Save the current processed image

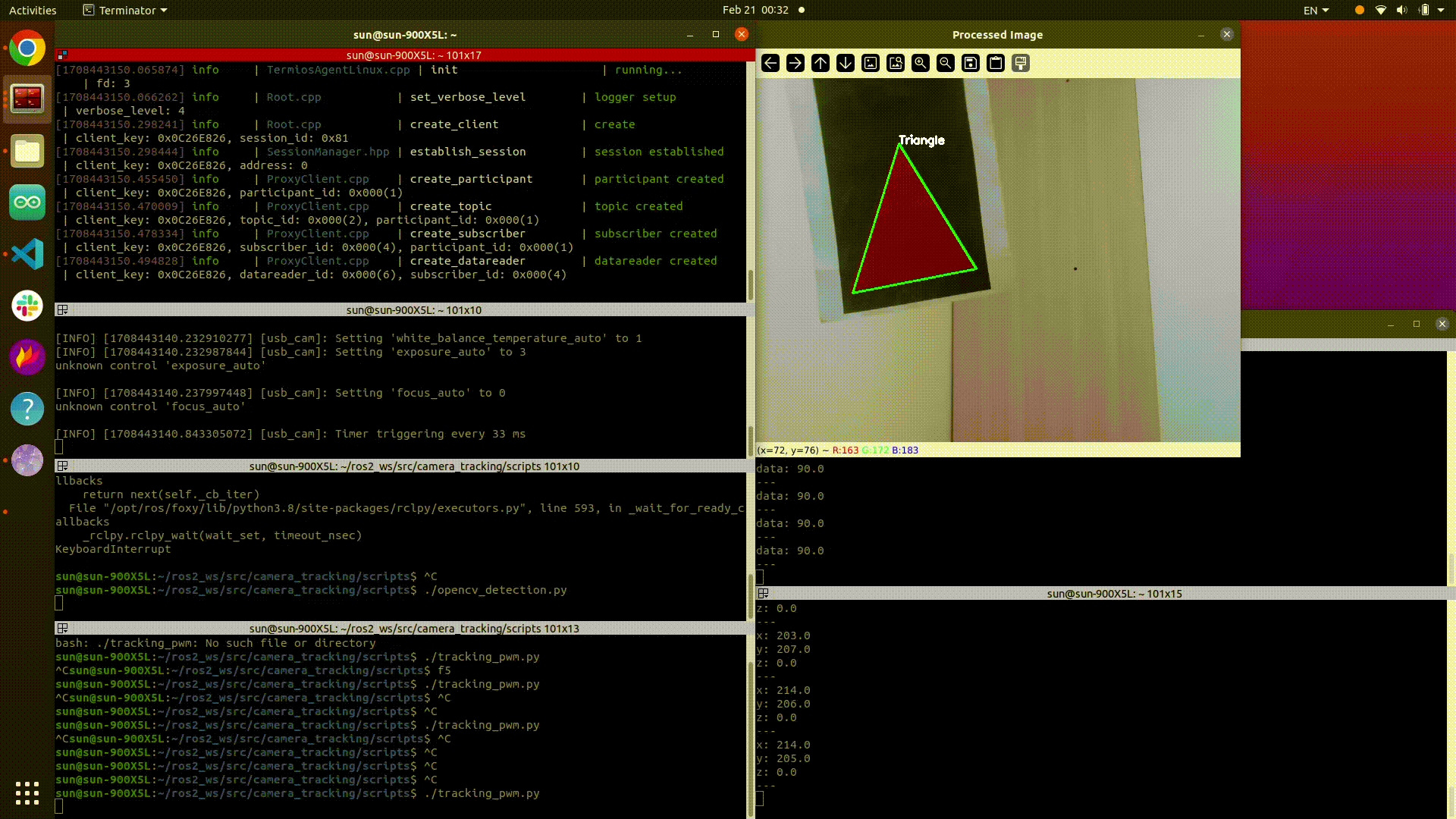pos(971,63)
